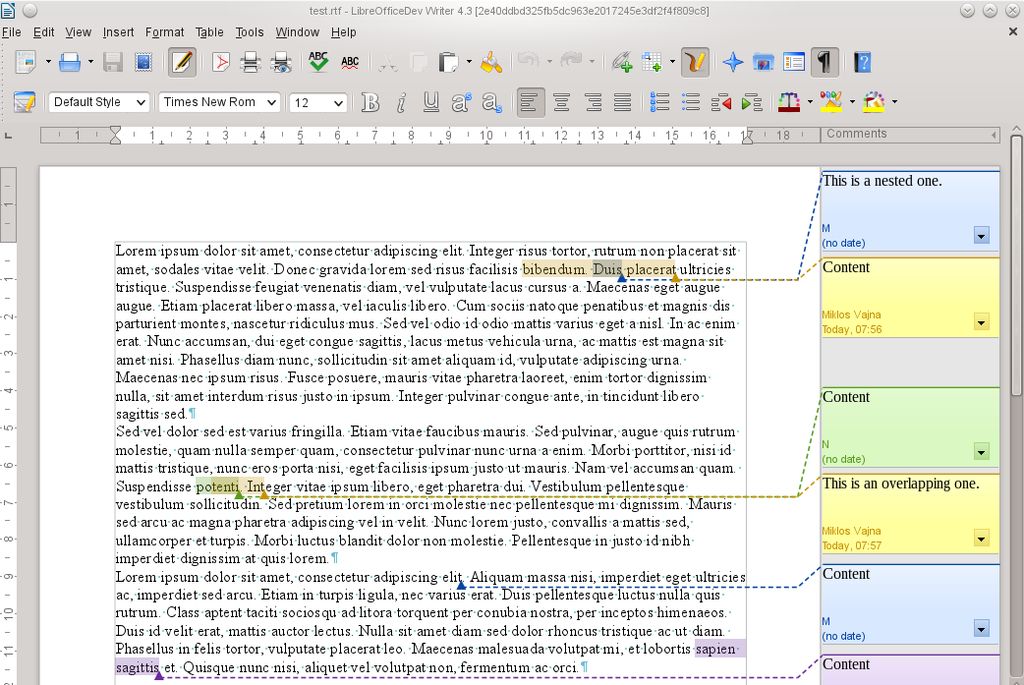Open LibreOffice Help book icon
Image resolution: width=1024 pixels, height=685 pixels.
(x=863, y=62)
